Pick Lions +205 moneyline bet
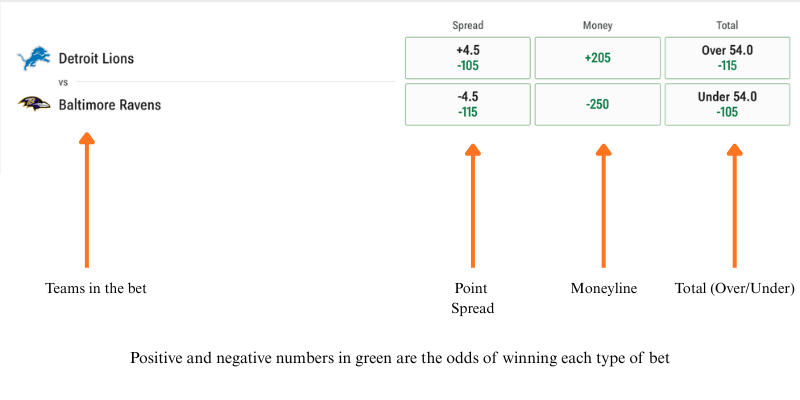 [x=597, y=58]
